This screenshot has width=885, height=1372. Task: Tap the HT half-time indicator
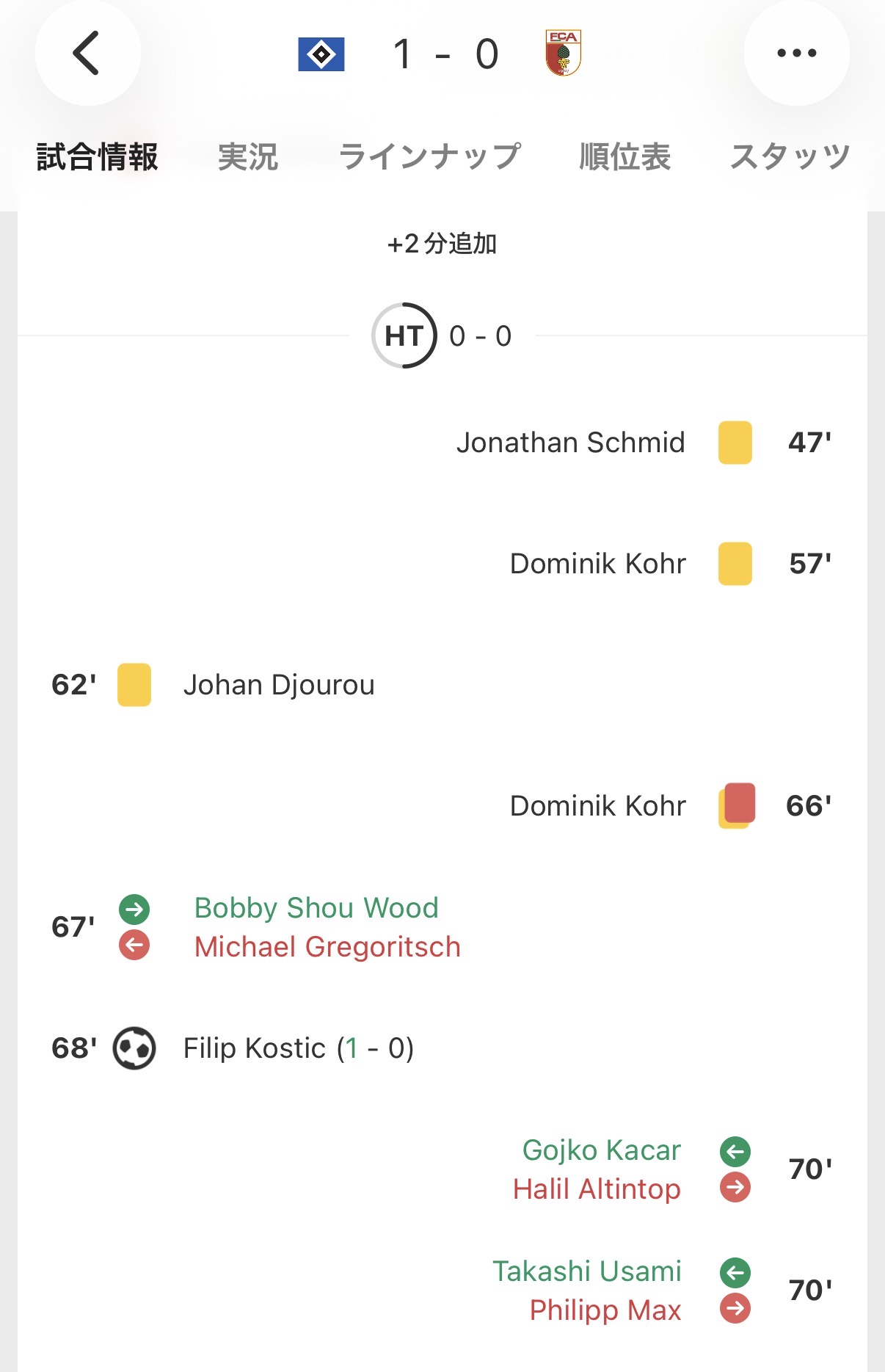(404, 336)
